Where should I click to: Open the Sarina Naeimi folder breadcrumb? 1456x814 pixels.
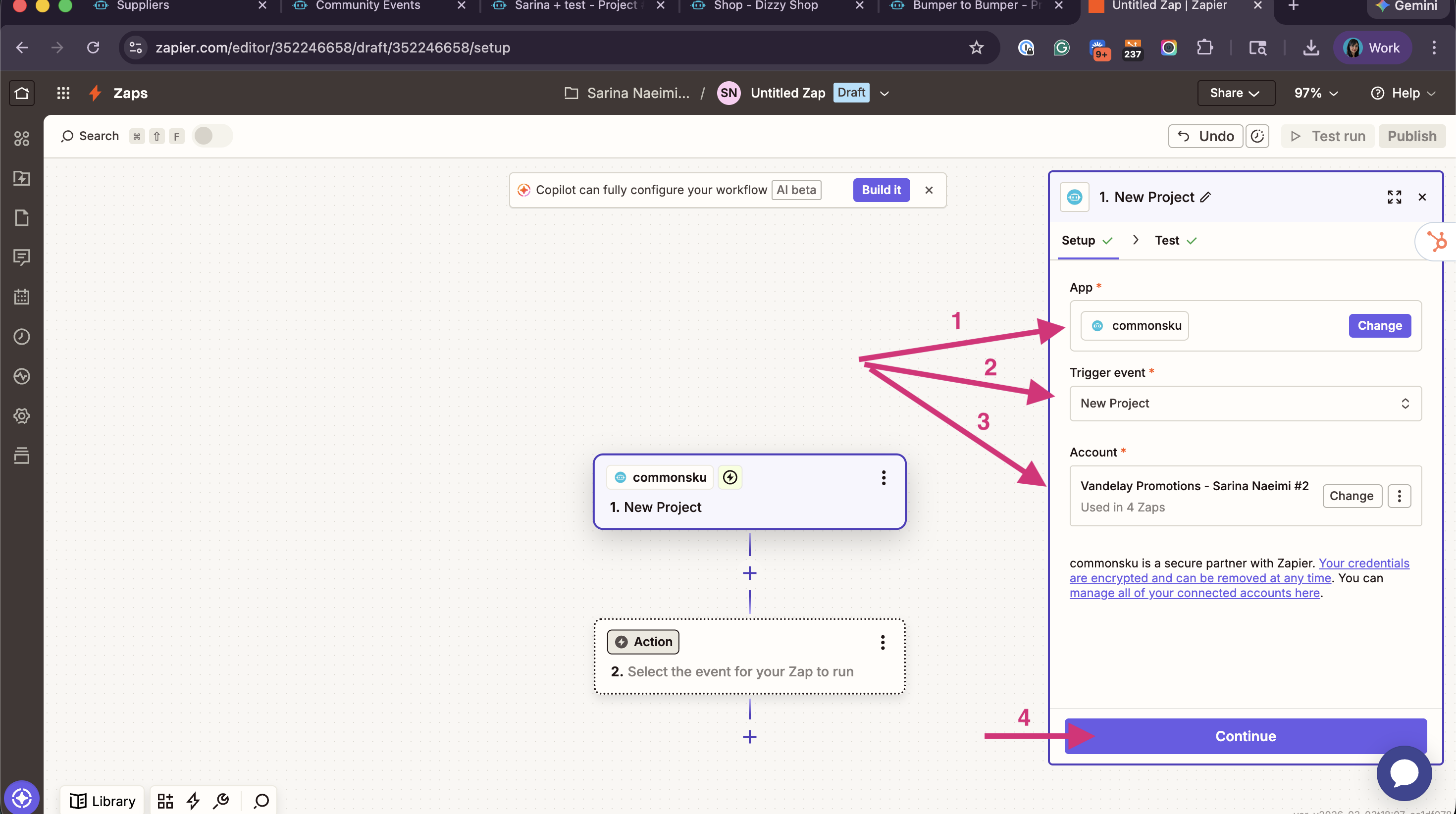(627, 93)
